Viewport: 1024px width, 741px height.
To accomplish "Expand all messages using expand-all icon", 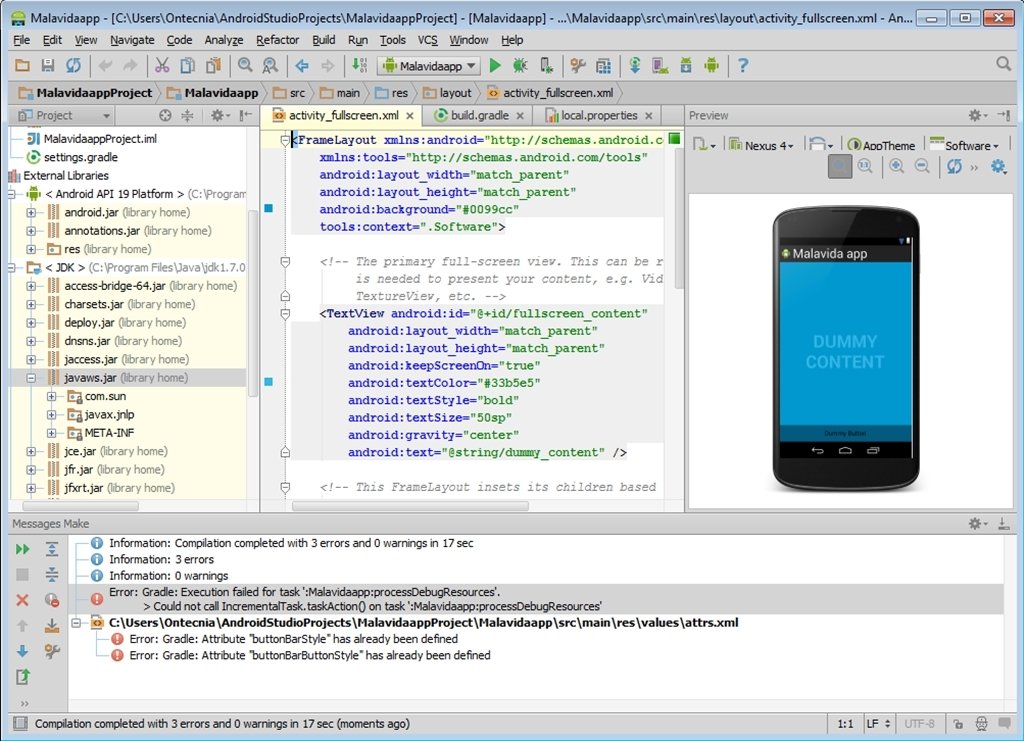I will coord(52,549).
